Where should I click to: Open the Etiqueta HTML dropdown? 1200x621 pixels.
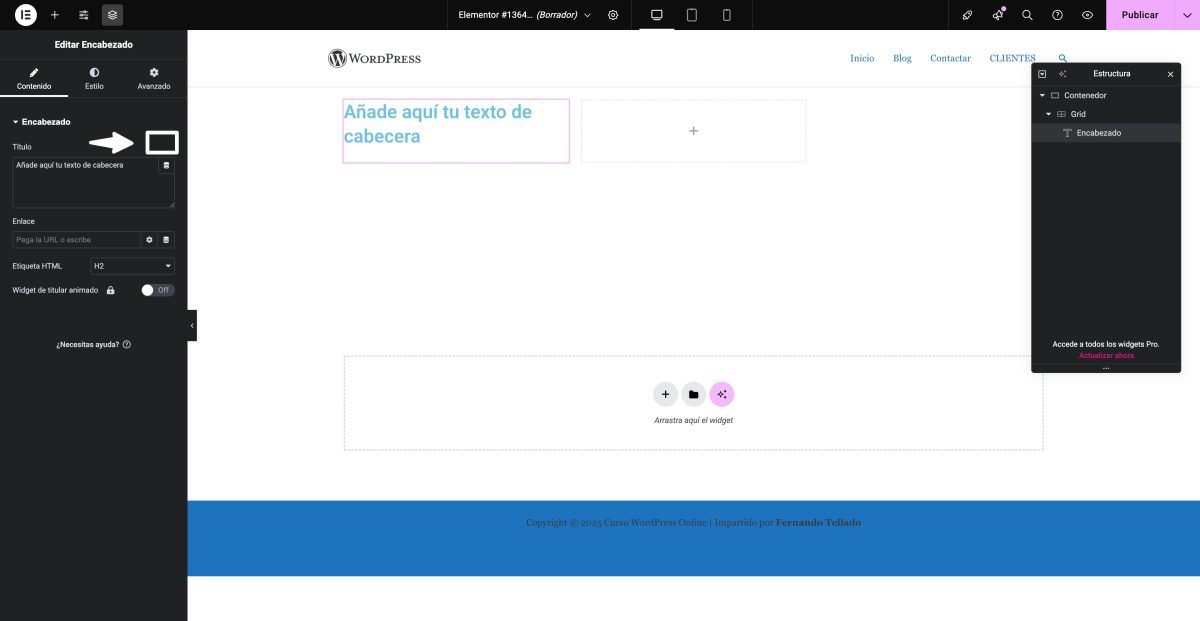tap(131, 266)
